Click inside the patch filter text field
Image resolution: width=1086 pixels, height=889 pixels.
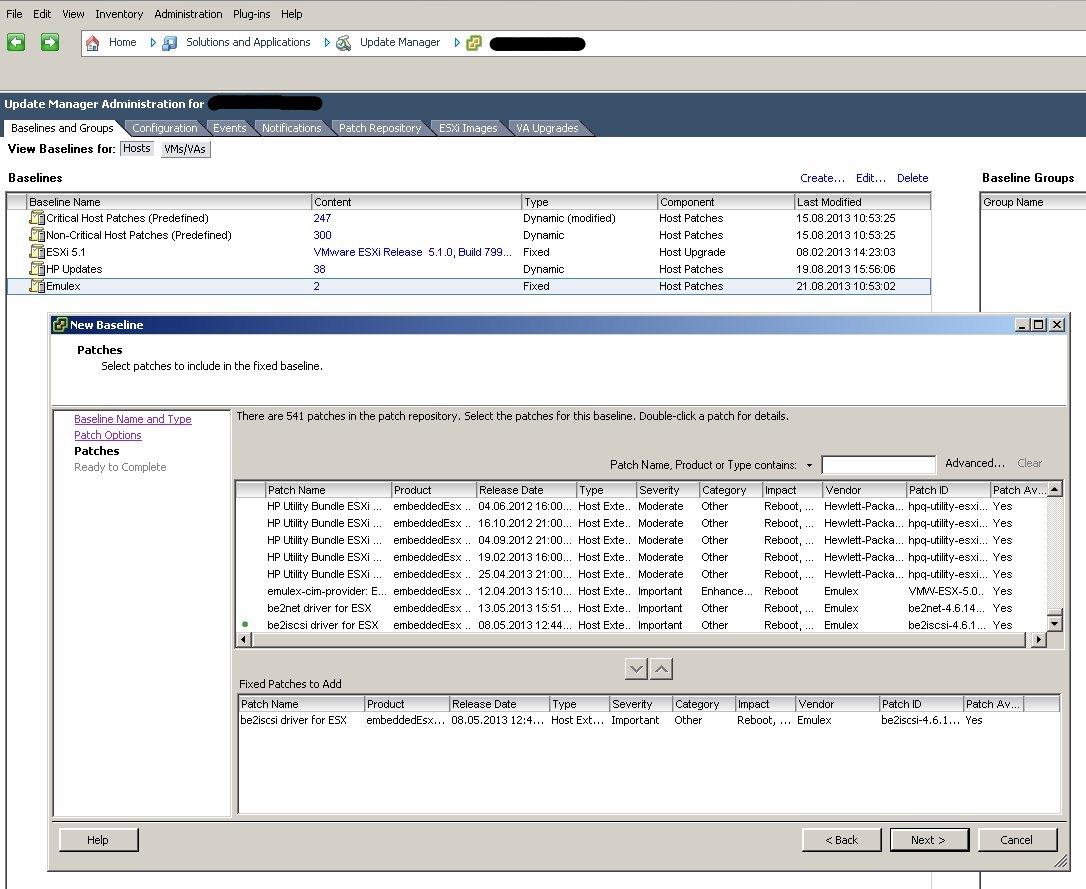878,464
